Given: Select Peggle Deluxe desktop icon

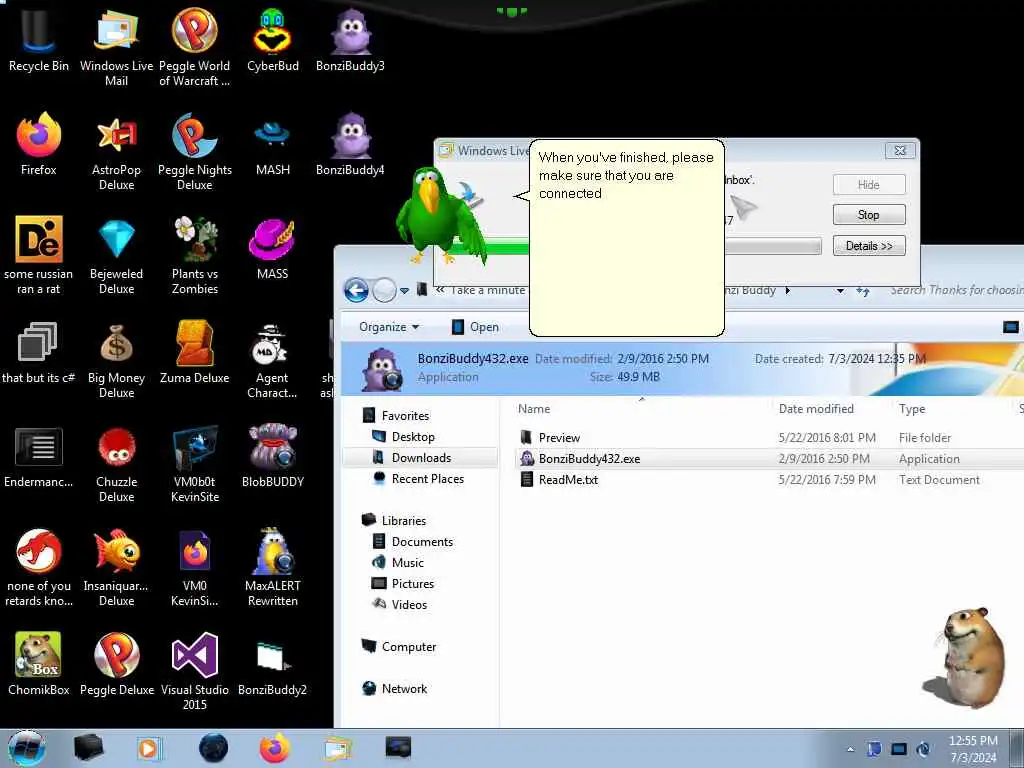Looking at the screenshot, I should 116,664.
